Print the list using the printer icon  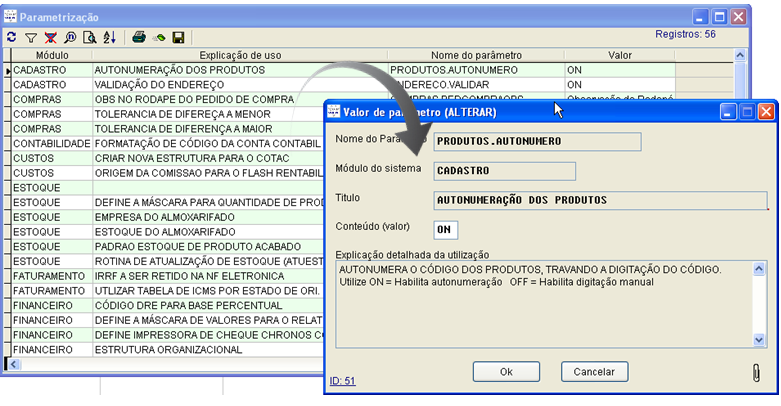coord(139,37)
